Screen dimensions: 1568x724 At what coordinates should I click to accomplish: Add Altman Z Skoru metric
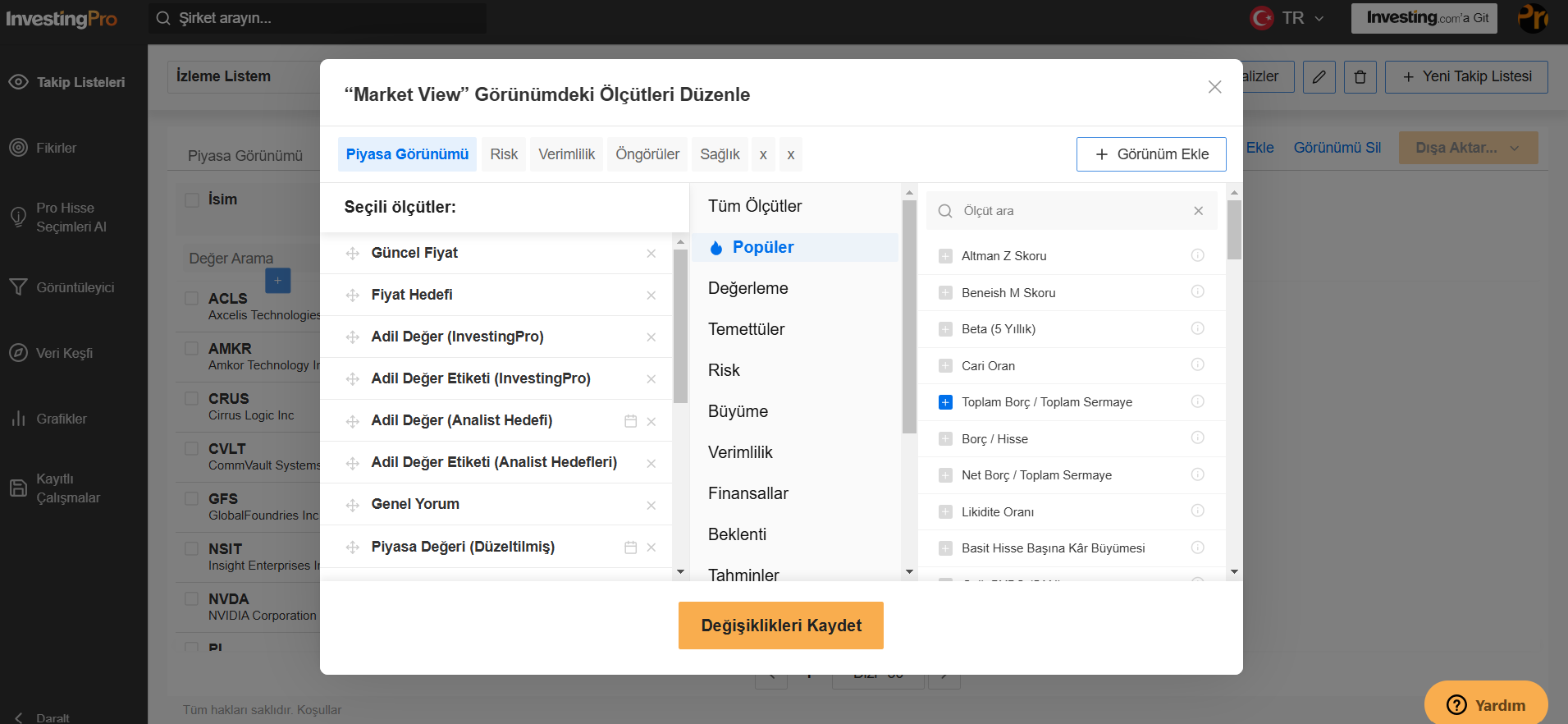pyautogui.click(x=945, y=256)
